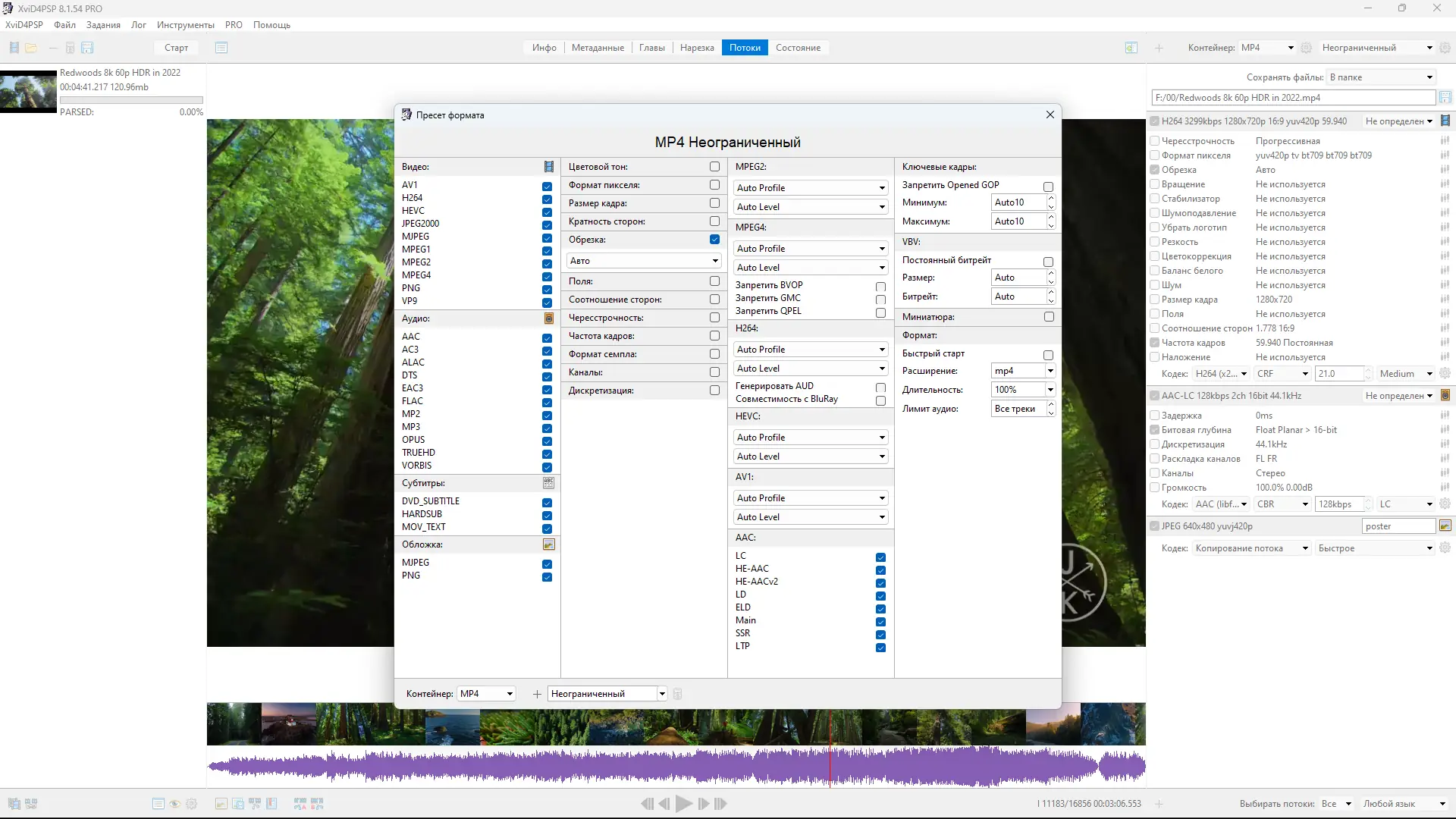Viewport: 1456px width, 819px height.
Task: Open the Инструменты menu
Action: tap(185, 25)
